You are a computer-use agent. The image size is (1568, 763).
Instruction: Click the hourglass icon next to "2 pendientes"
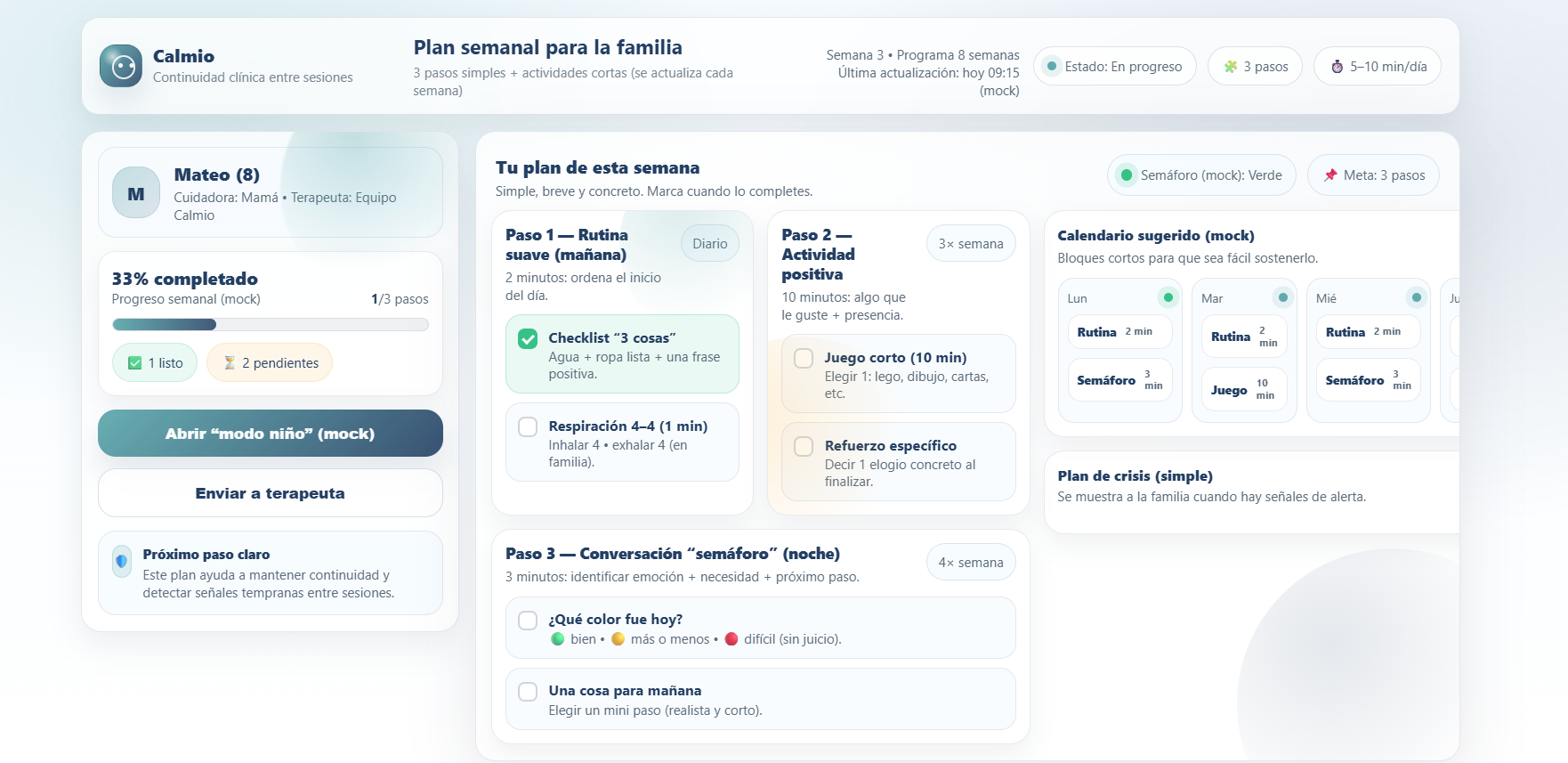click(x=230, y=362)
